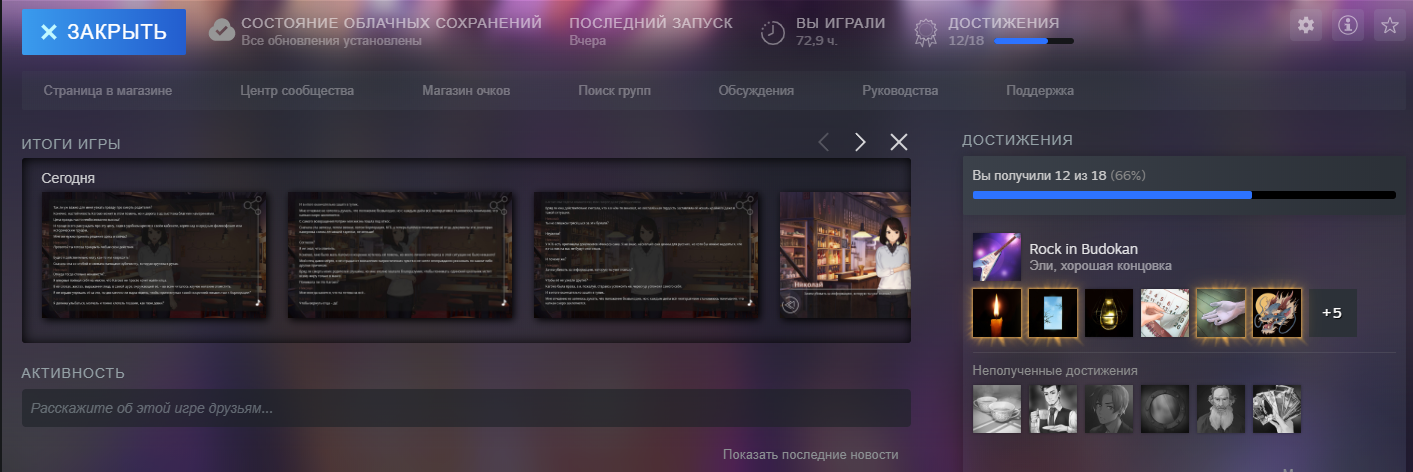Open Страница в магазине tab
1413x472 pixels.
click(108, 91)
